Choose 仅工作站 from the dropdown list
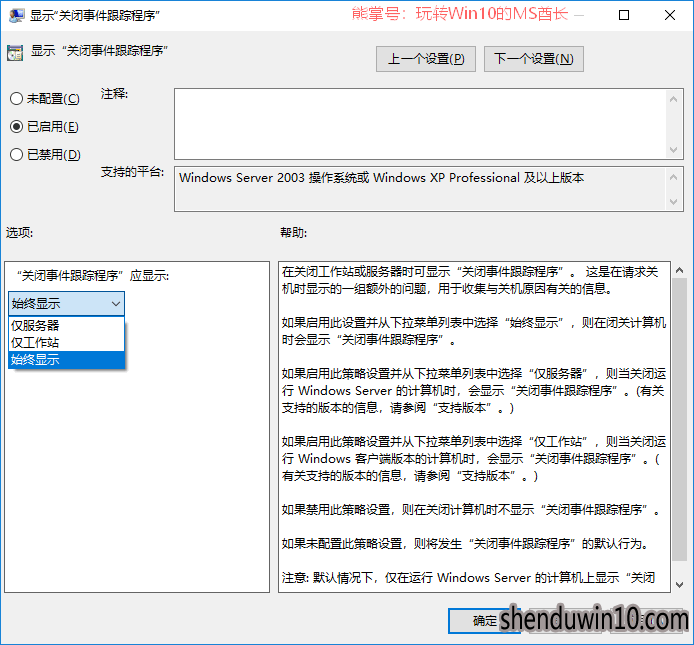 [66, 342]
